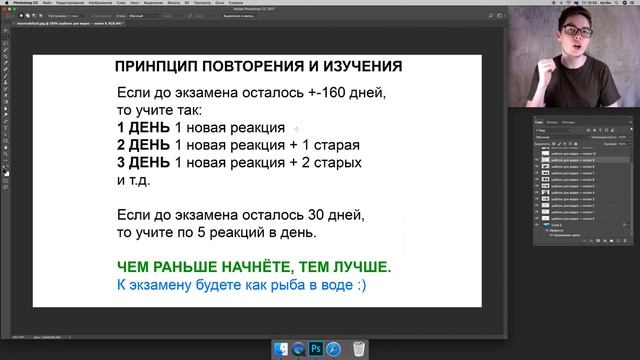
Task: Click the foreground color swatch
Action: coord(4,171)
